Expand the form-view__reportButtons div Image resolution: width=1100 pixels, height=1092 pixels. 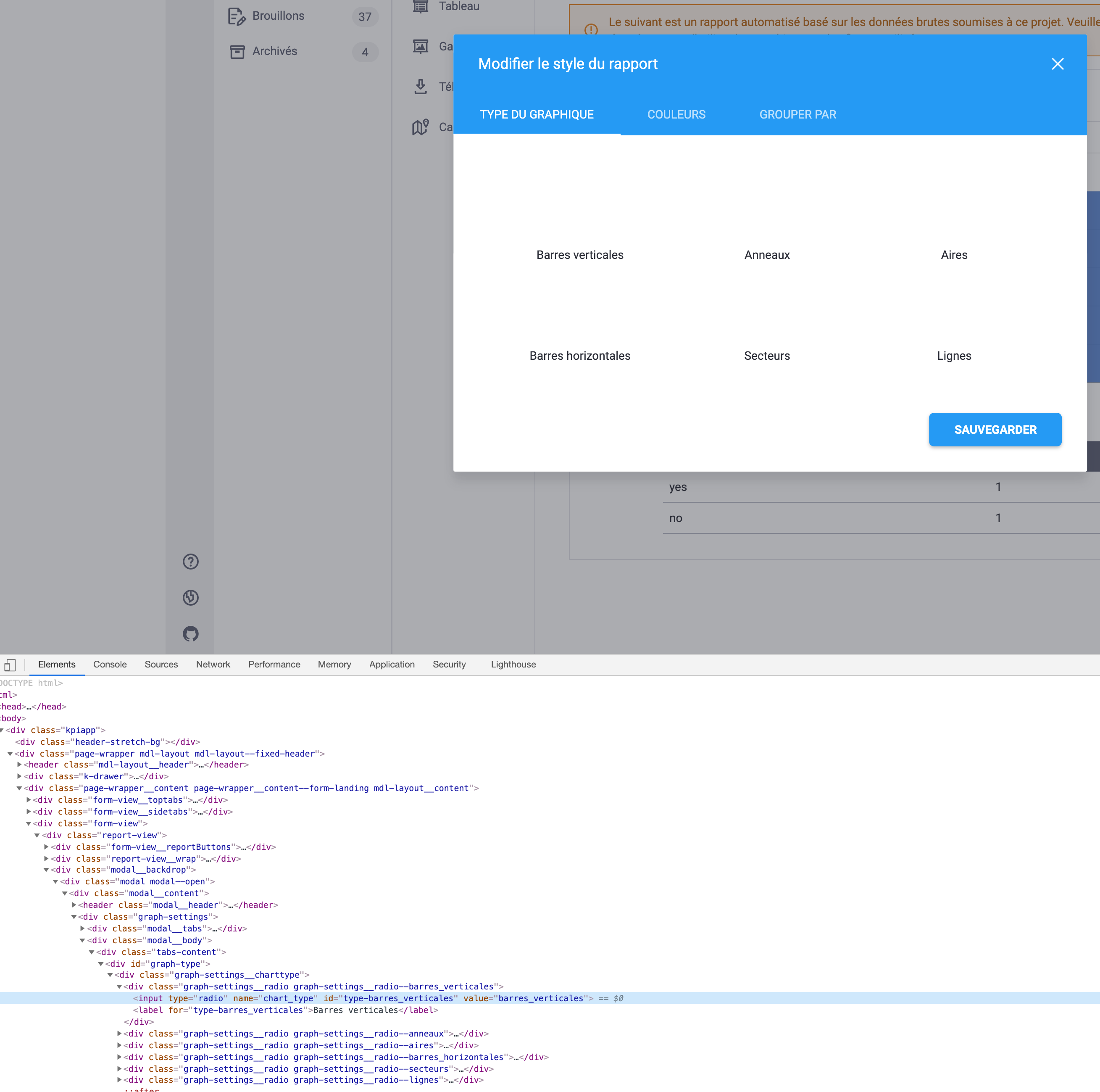[x=47, y=847]
